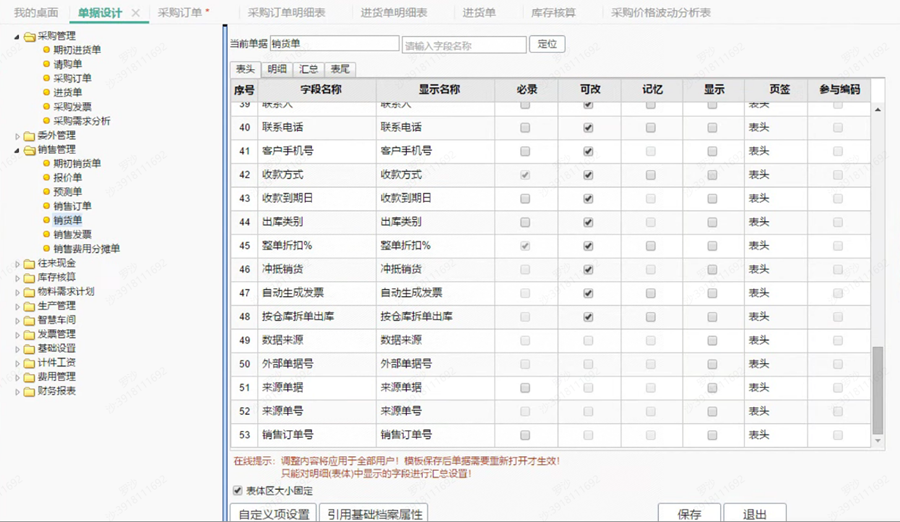Click the 费用管理 folder icon
Screen dimensions: 900x522
click(x=29, y=377)
